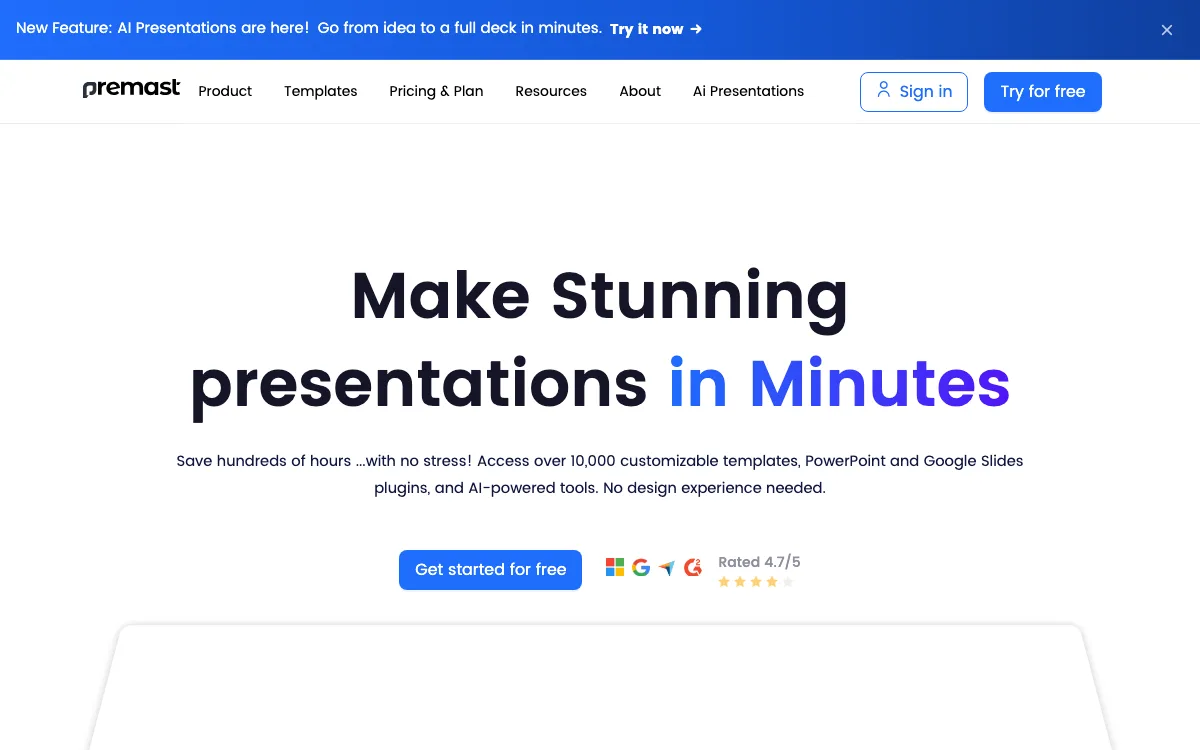Open the About menu

point(640,91)
